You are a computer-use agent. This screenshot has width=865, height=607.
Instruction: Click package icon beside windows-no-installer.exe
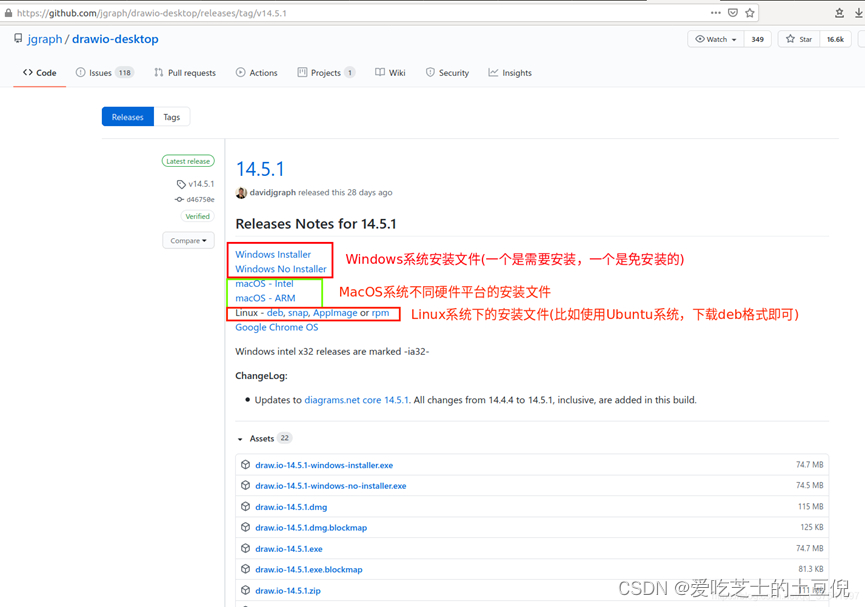(x=245, y=486)
